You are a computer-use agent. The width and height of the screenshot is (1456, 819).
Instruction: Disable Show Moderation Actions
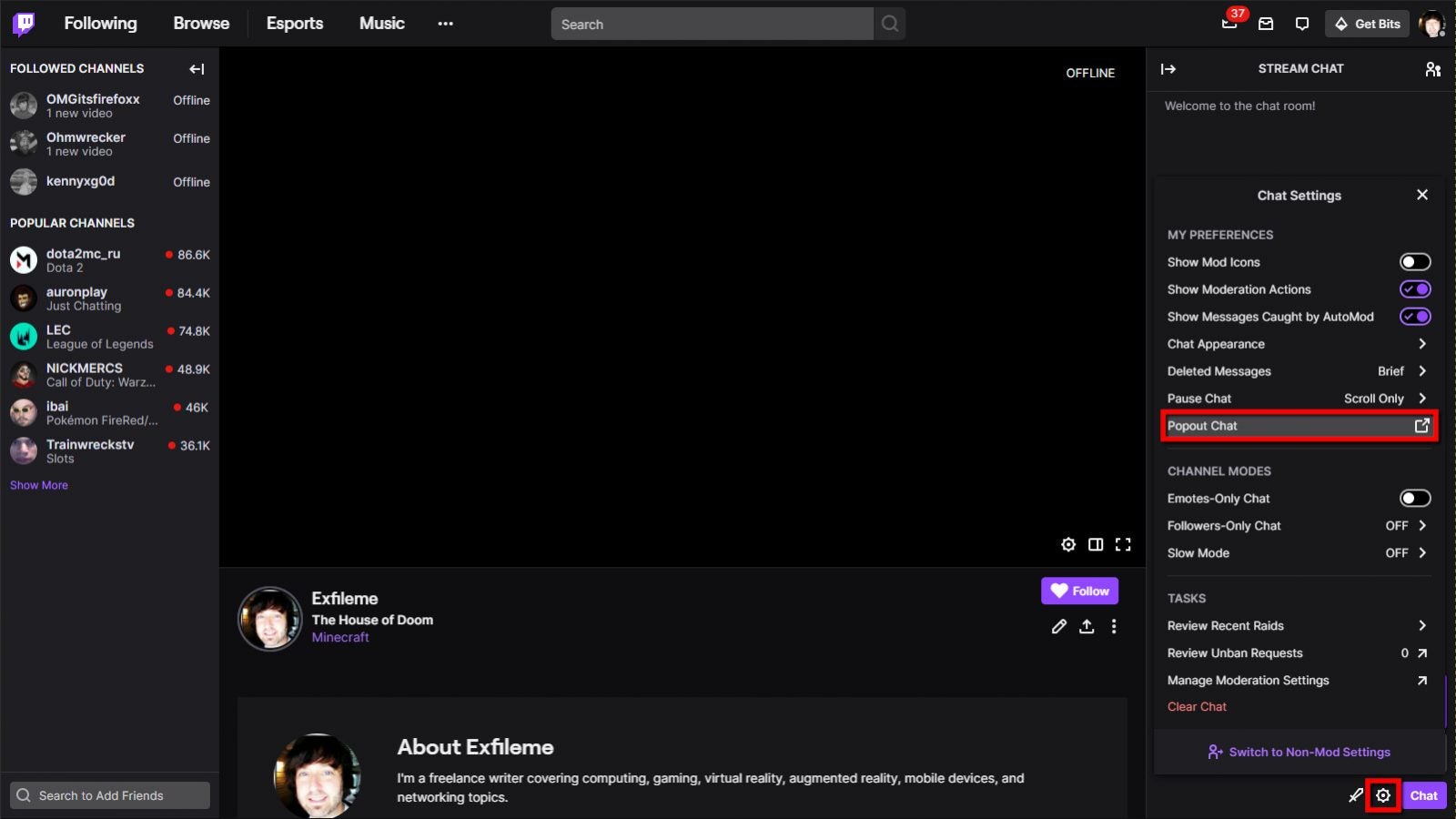1415,288
